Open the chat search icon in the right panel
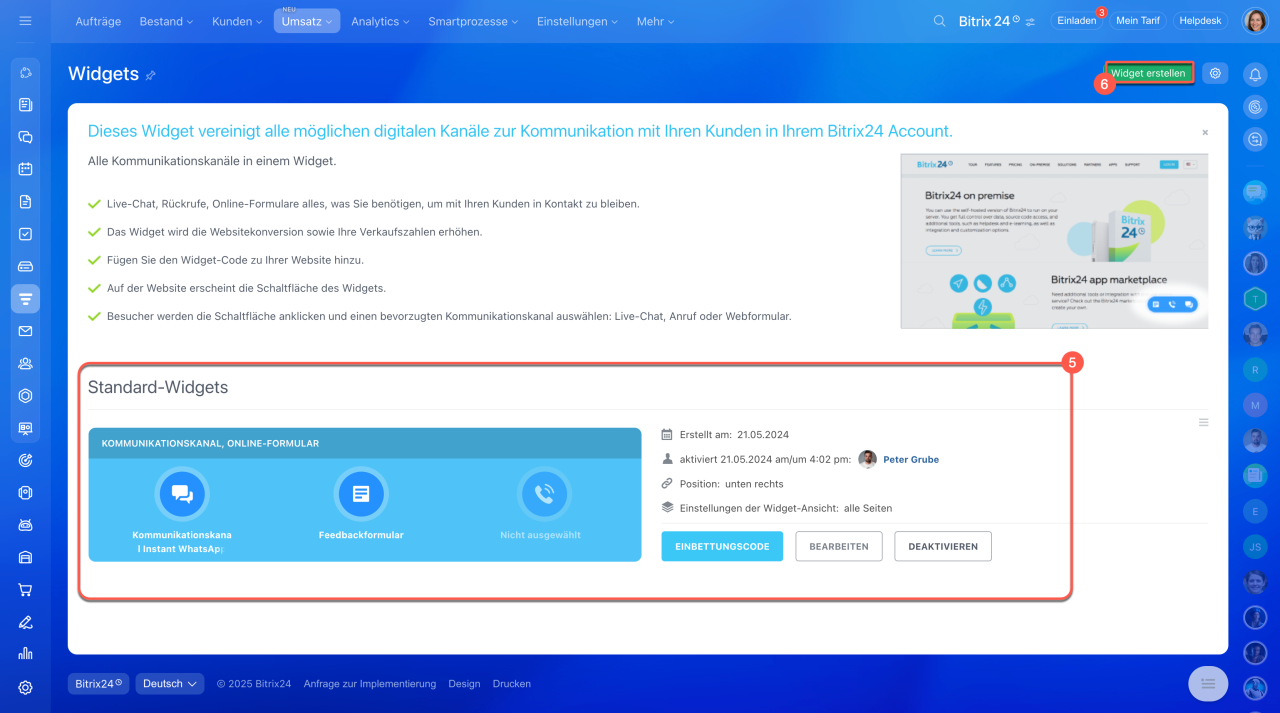The width and height of the screenshot is (1280, 713). click(x=1255, y=141)
